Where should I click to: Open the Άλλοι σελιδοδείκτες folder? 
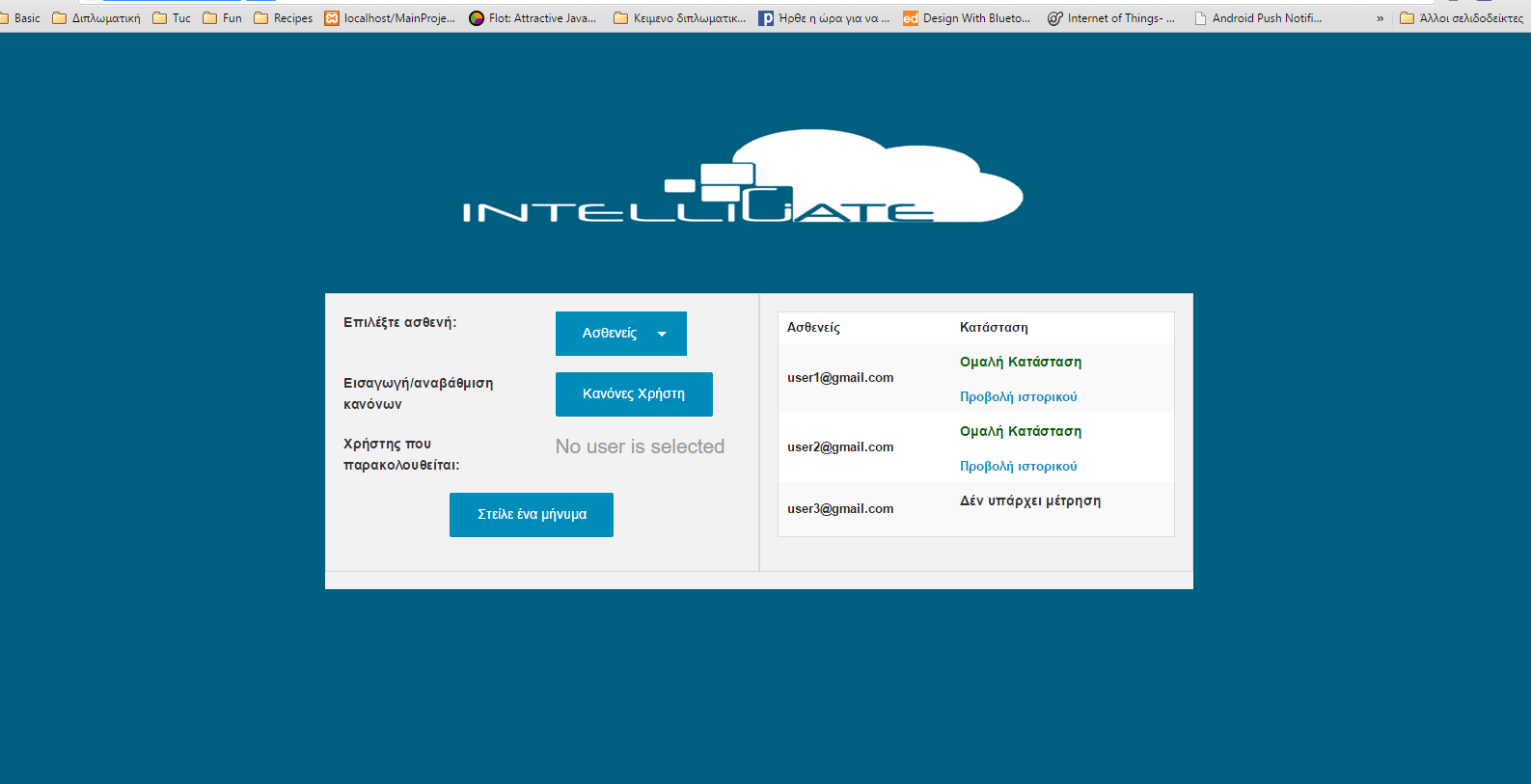pos(1462,18)
